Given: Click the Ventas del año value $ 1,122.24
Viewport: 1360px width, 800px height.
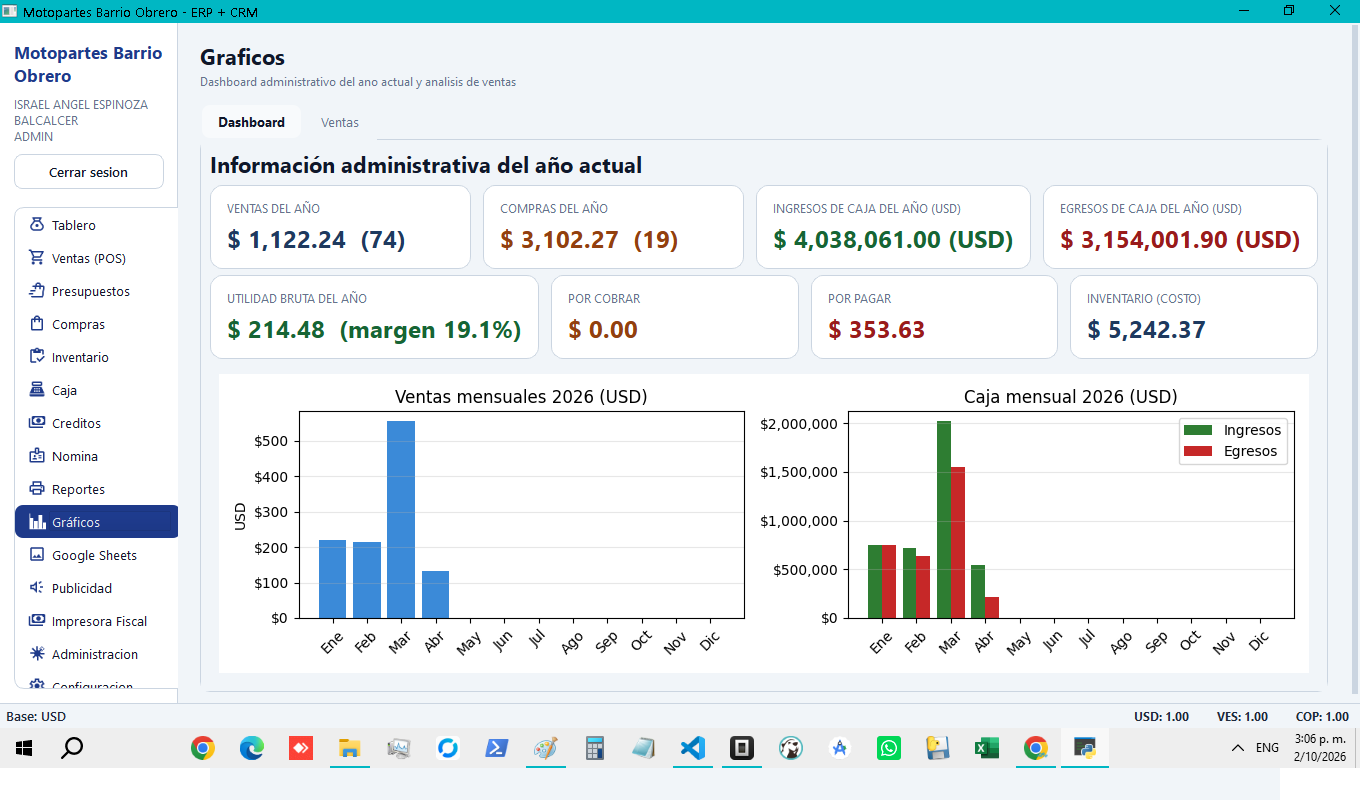Looking at the screenshot, I should [287, 240].
